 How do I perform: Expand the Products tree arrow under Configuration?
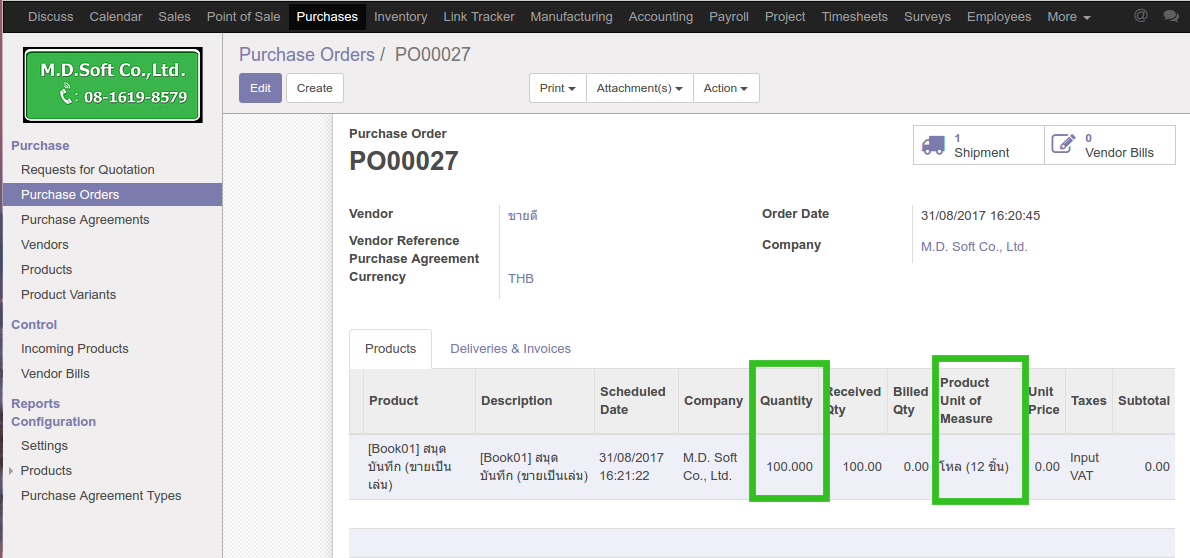(x=11, y=471)
